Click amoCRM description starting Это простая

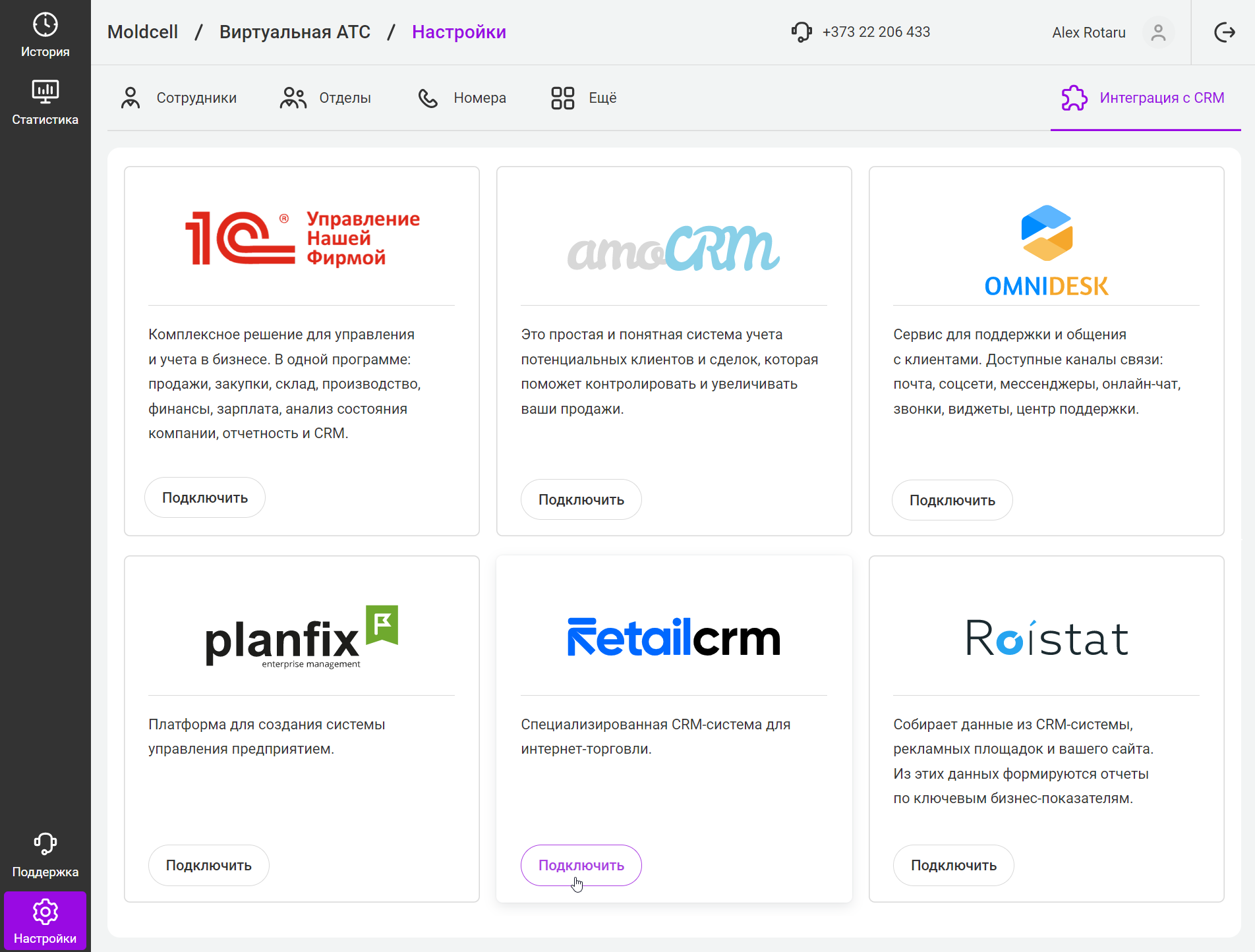670,372
